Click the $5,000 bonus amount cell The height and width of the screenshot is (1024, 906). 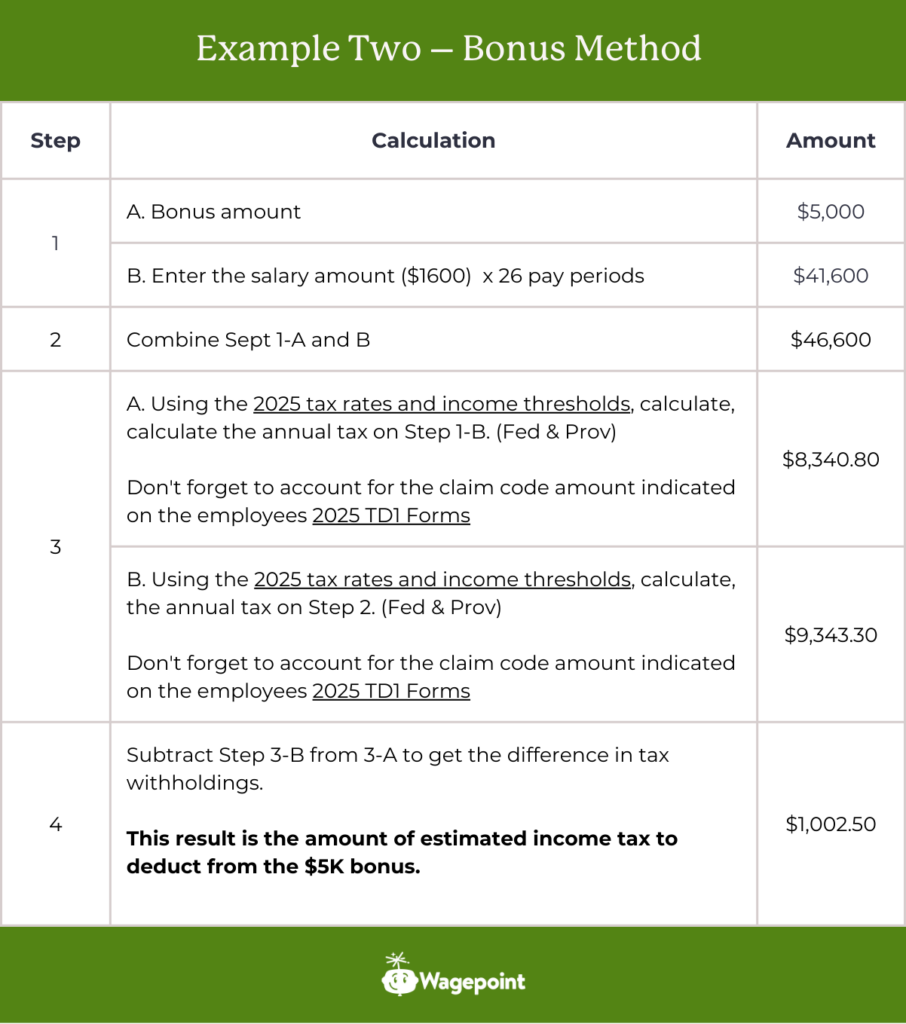coord(830,212)
